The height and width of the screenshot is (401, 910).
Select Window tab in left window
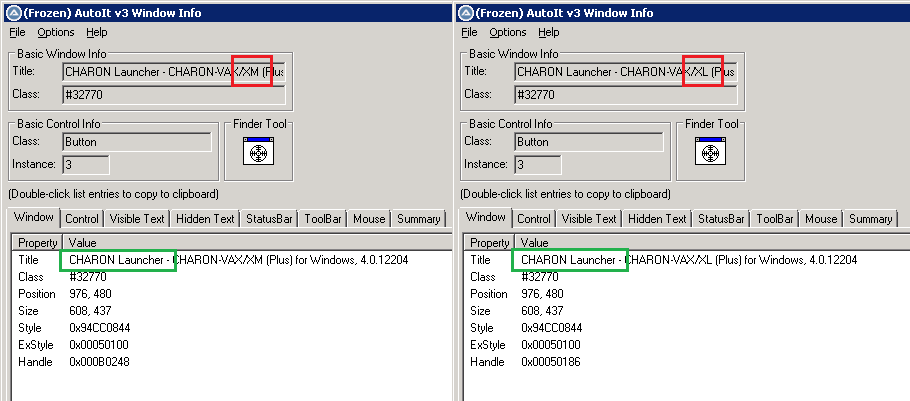tap(34, 218)
